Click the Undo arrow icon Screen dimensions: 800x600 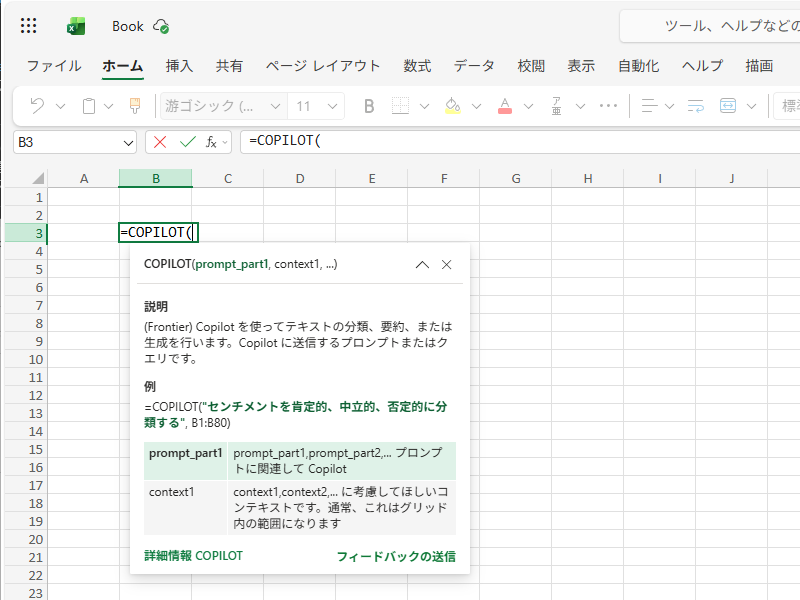pos(37,106)
